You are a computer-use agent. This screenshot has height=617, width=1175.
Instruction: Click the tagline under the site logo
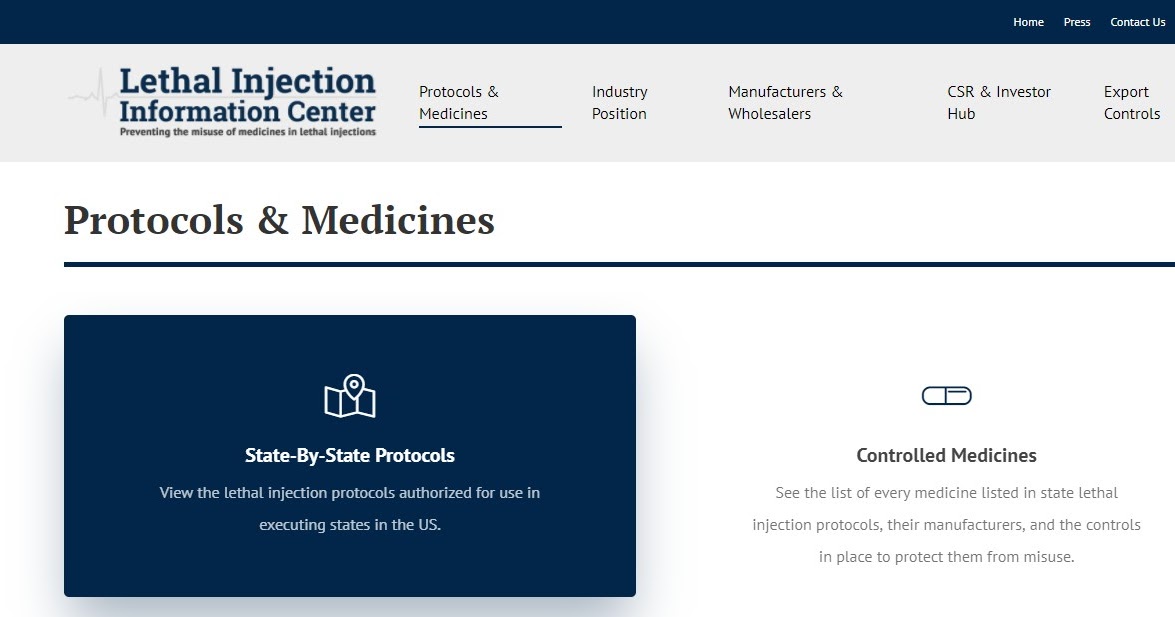click(x=246, y=131)
